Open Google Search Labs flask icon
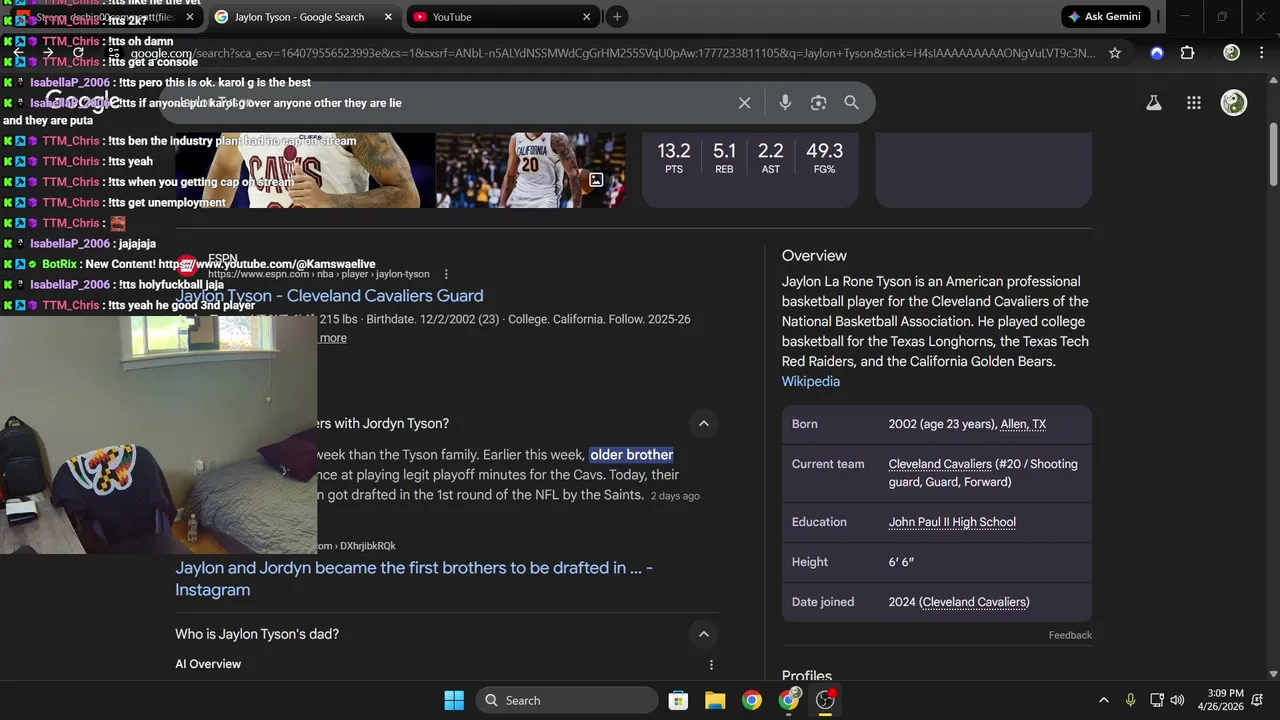This screenshot has width=1280, height=720. (x=1154, y=103)
